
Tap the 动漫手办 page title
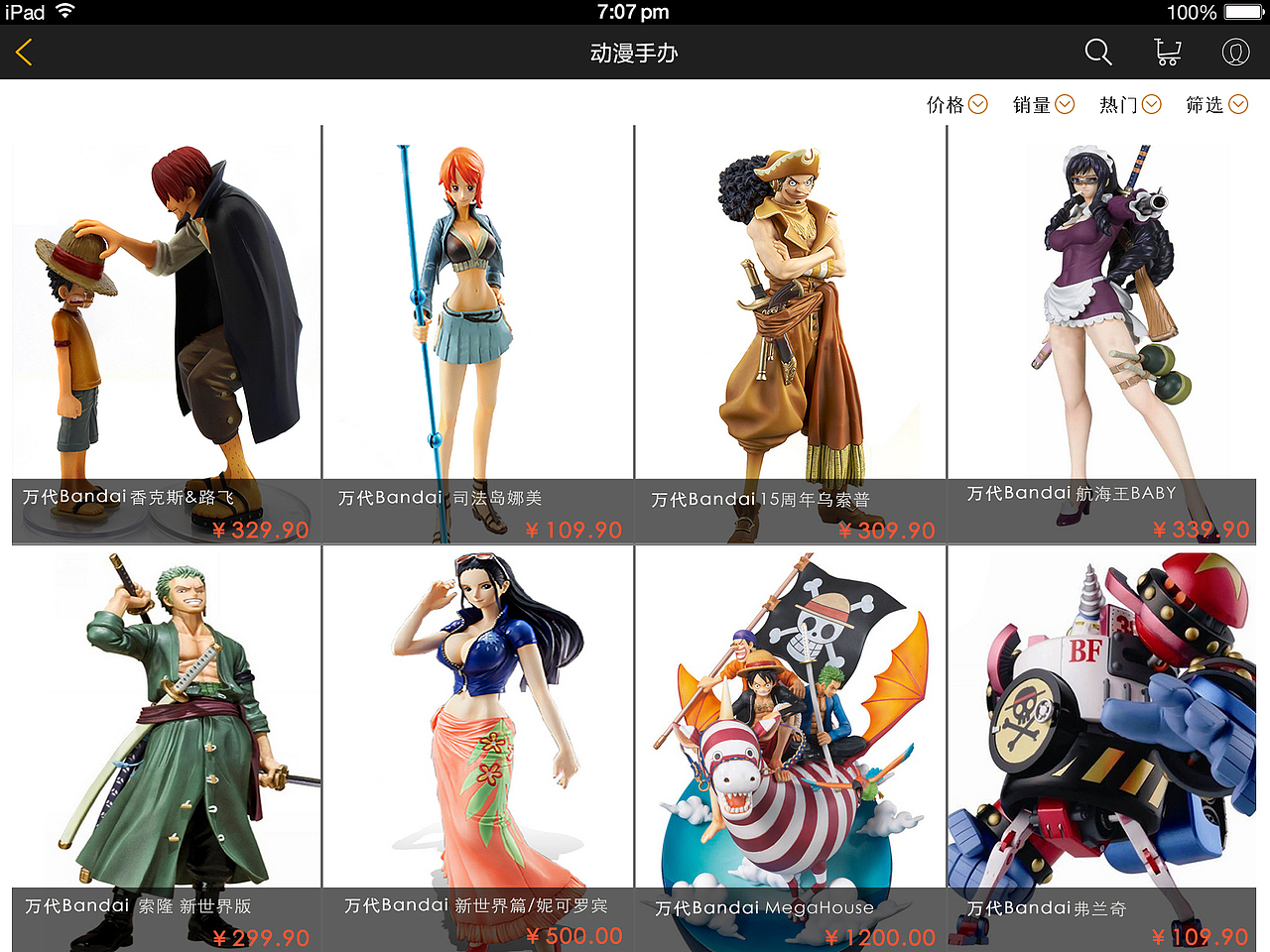[634, 53]
